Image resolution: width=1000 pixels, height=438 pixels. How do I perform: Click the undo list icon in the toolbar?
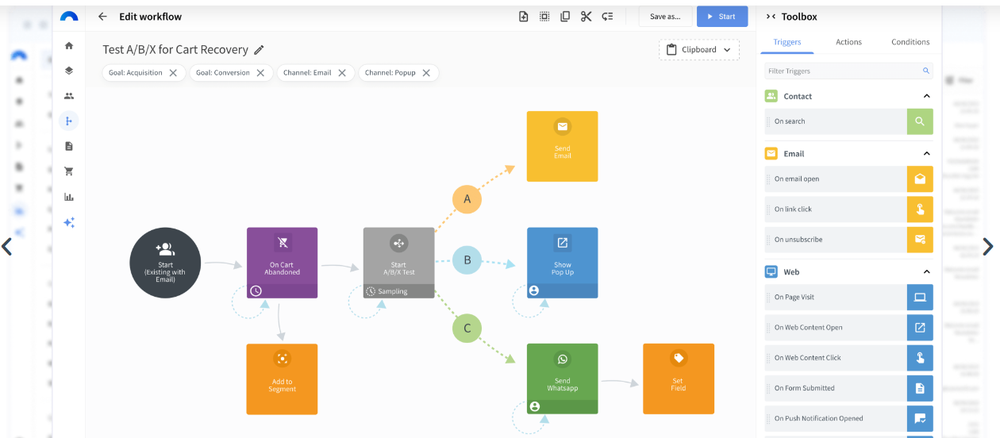(607, 17)
